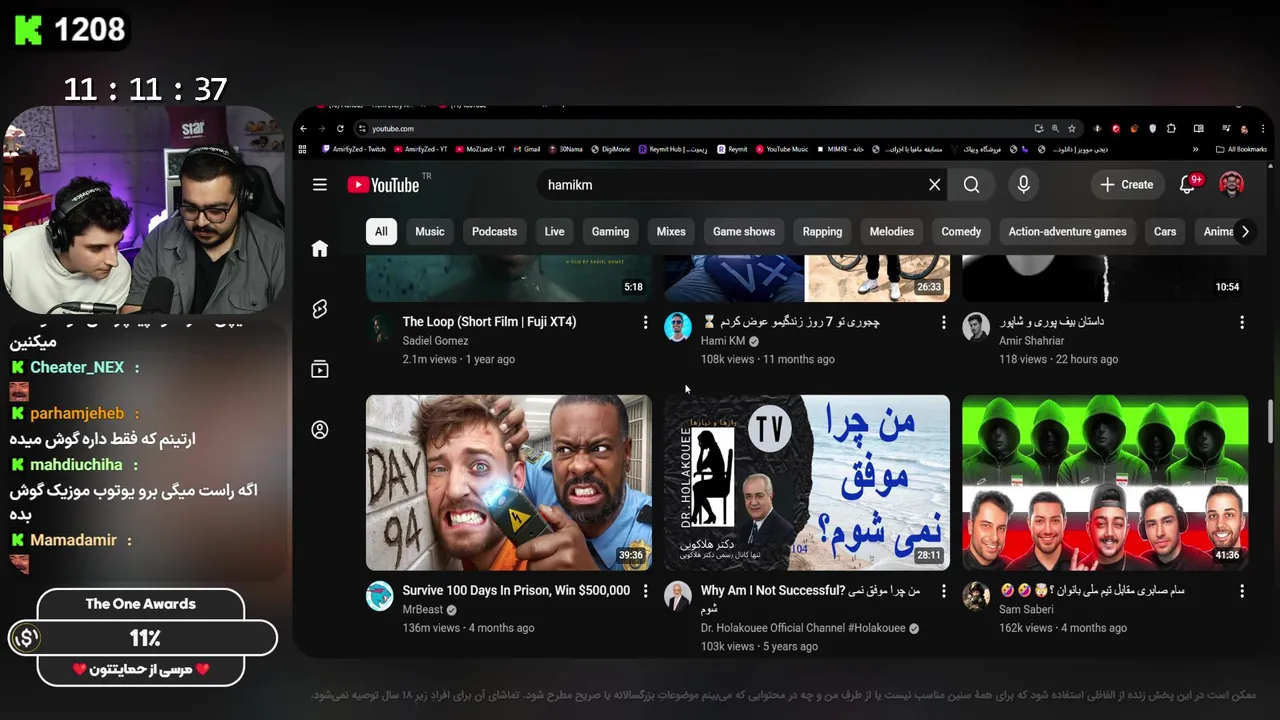Select the Rapping filter chip
The width and height of the screenshot is (1280, 720).
[x=822, y=231]
